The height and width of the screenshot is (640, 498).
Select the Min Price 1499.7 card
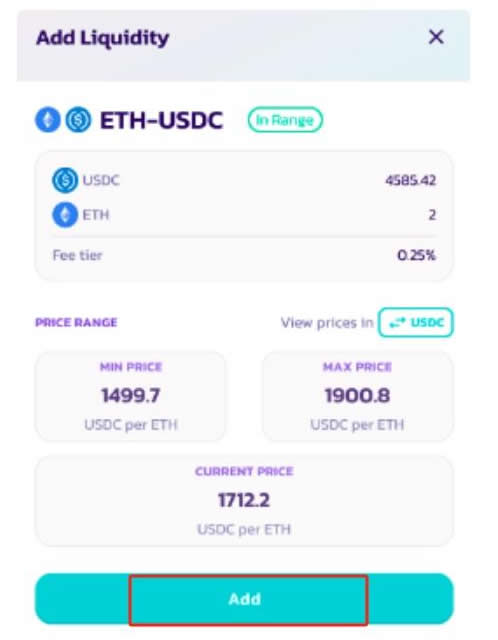pos(130,396)
